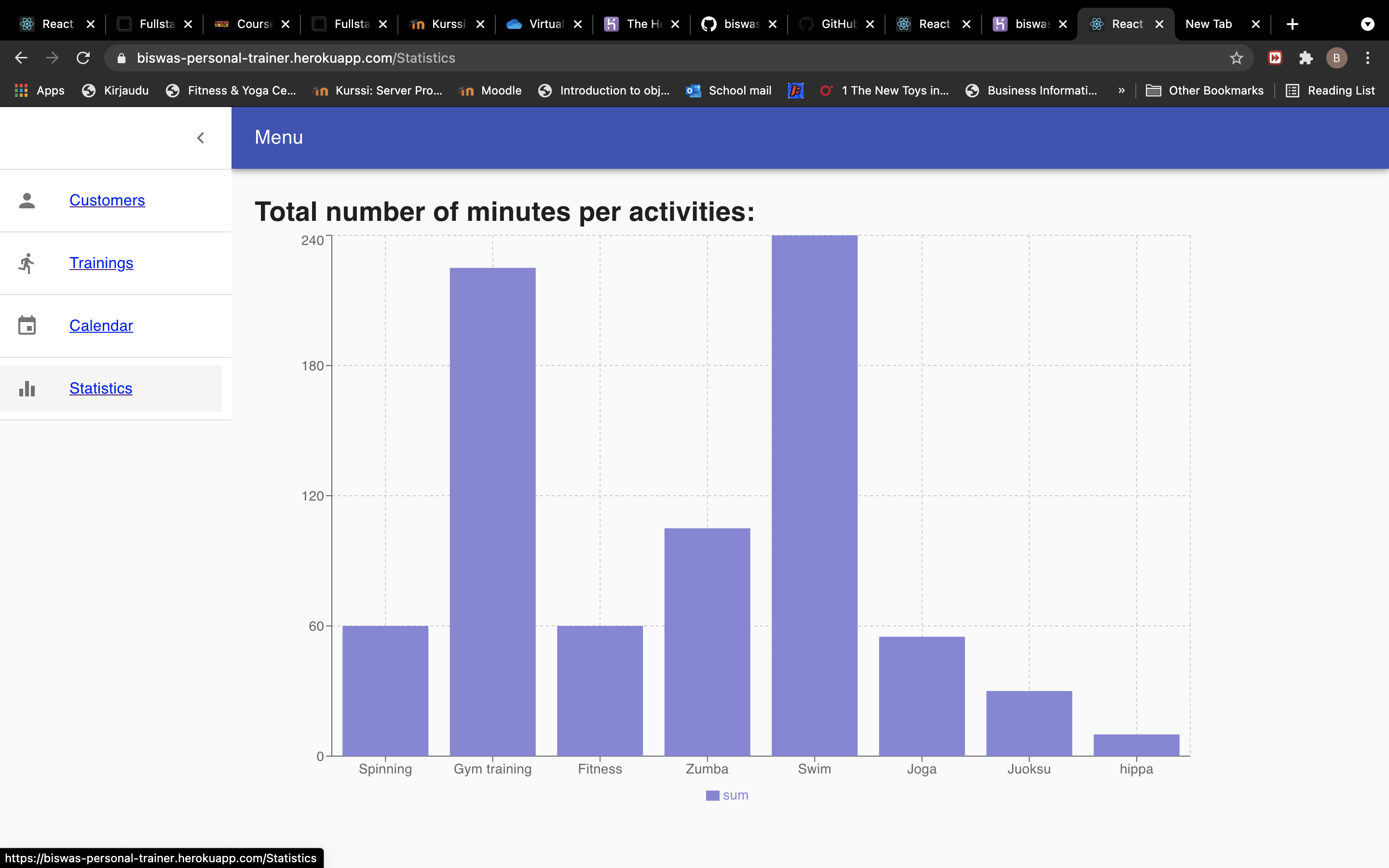Open the Business Informati... bookmark
Viewport: 1389px width, 868px height.
1032,90
